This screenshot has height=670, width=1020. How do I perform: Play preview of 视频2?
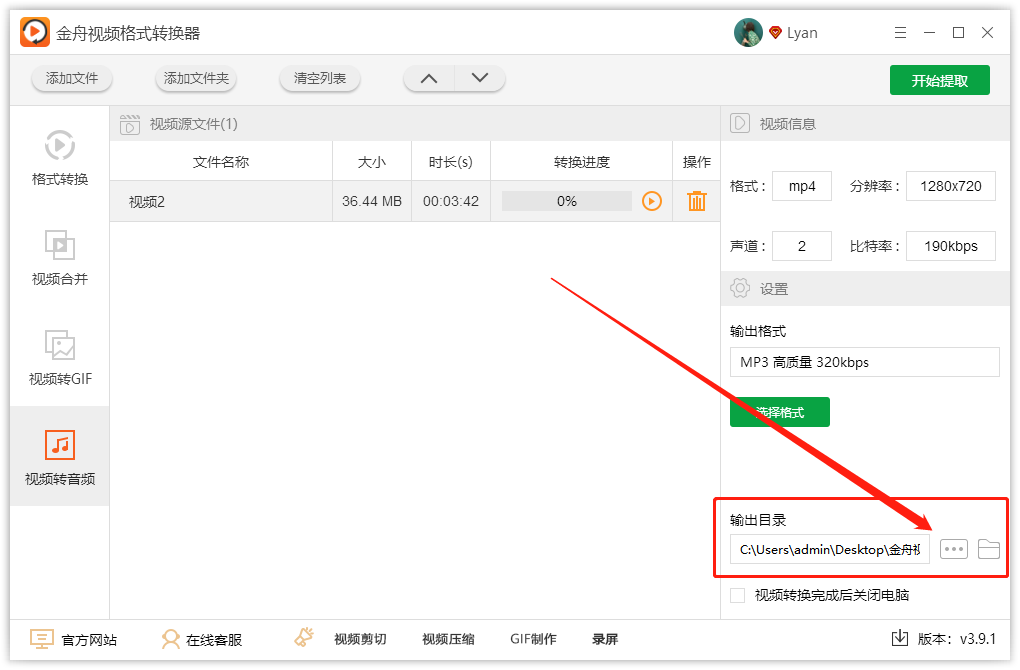click(x=652, y=201)
